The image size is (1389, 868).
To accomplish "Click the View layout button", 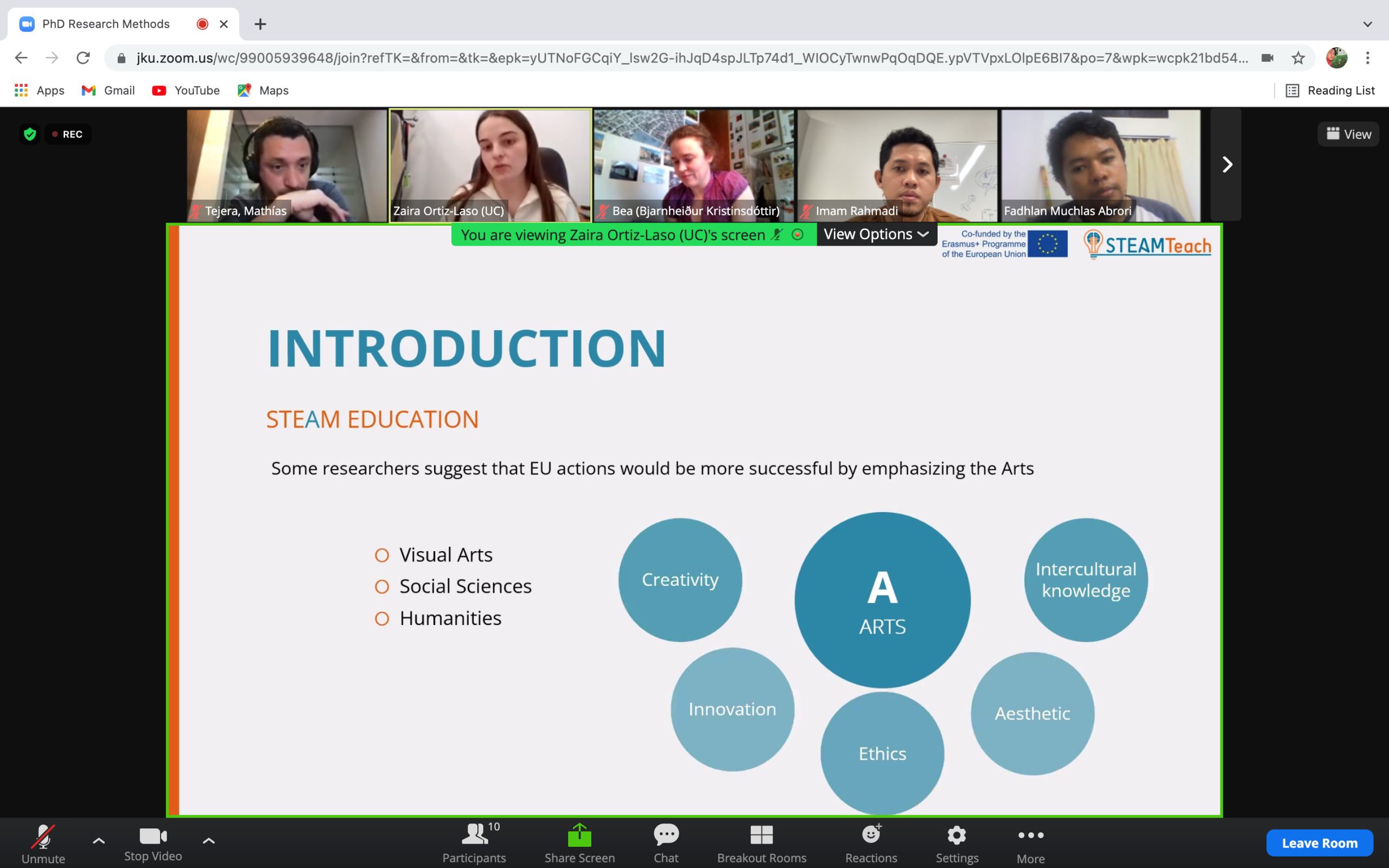I will tap(1348, 134).
